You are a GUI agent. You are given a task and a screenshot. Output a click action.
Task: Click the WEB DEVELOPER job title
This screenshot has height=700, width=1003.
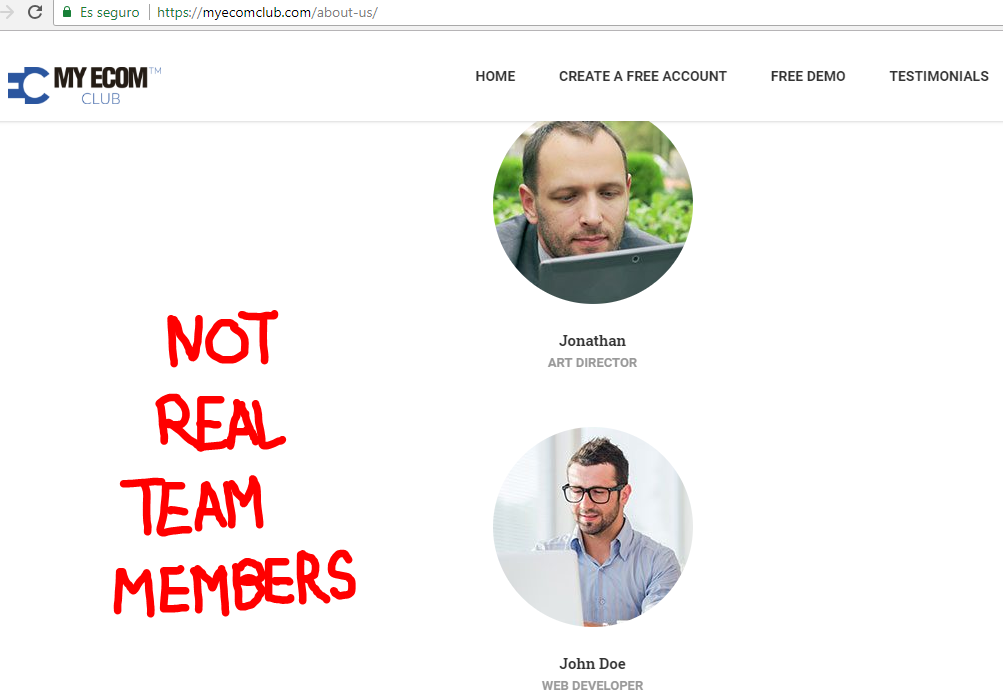[x=592, y=686]
